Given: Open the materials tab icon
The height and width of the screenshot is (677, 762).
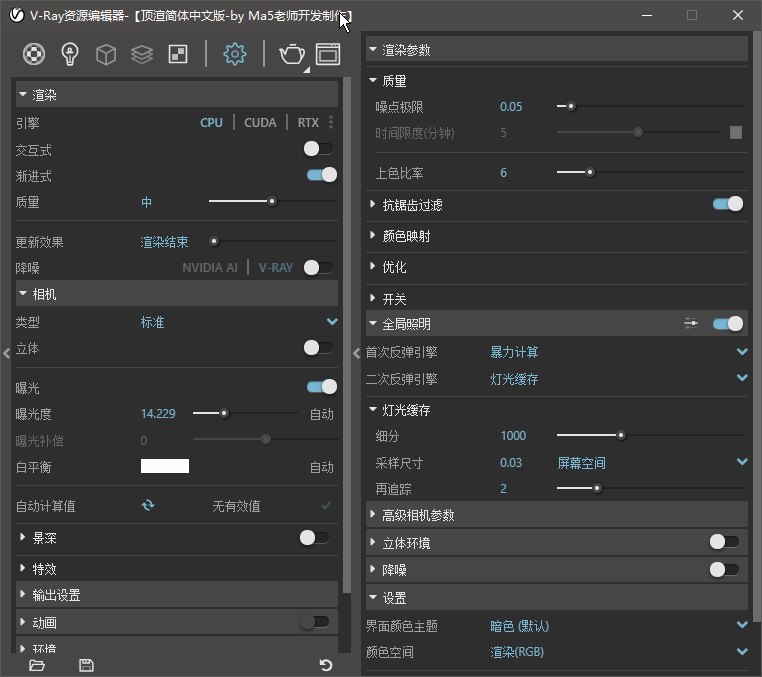Looking at the screenshot, I should [34, 54].
